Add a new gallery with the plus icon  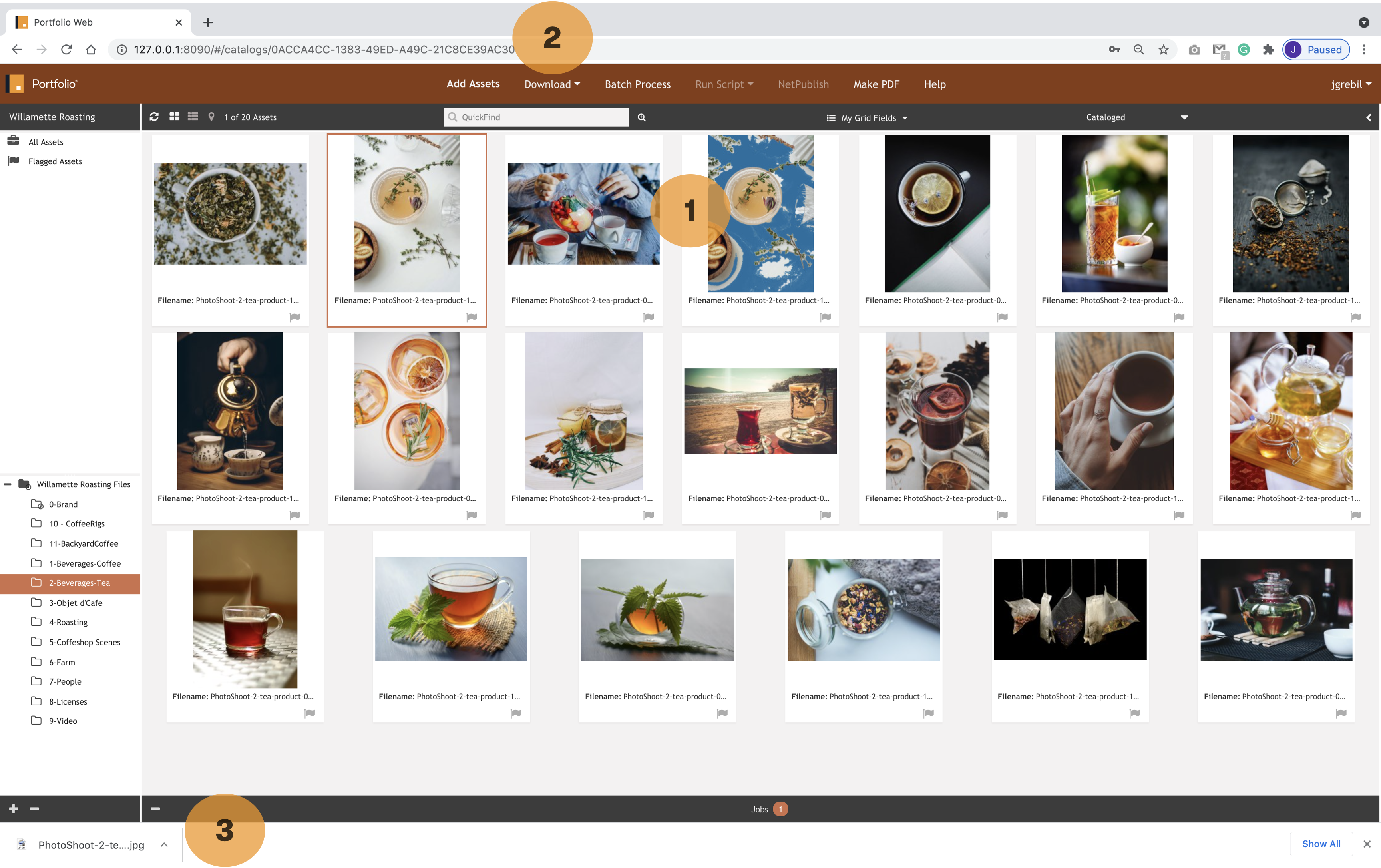14,808
